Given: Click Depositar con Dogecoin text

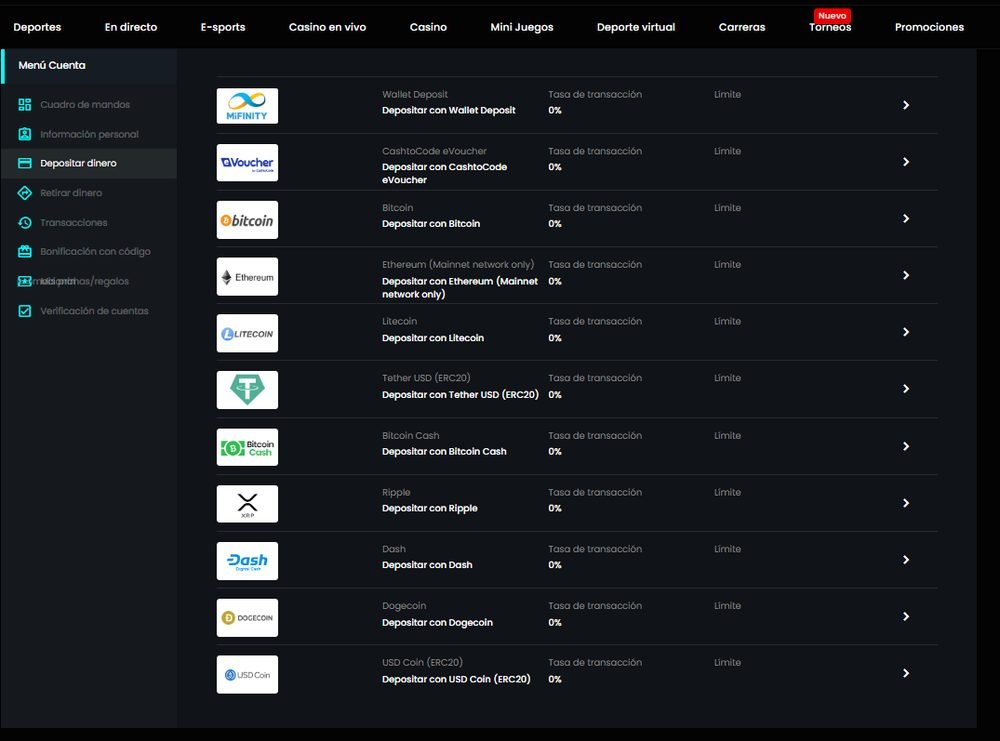Looking at the screenshot, I should pos(438,622).
